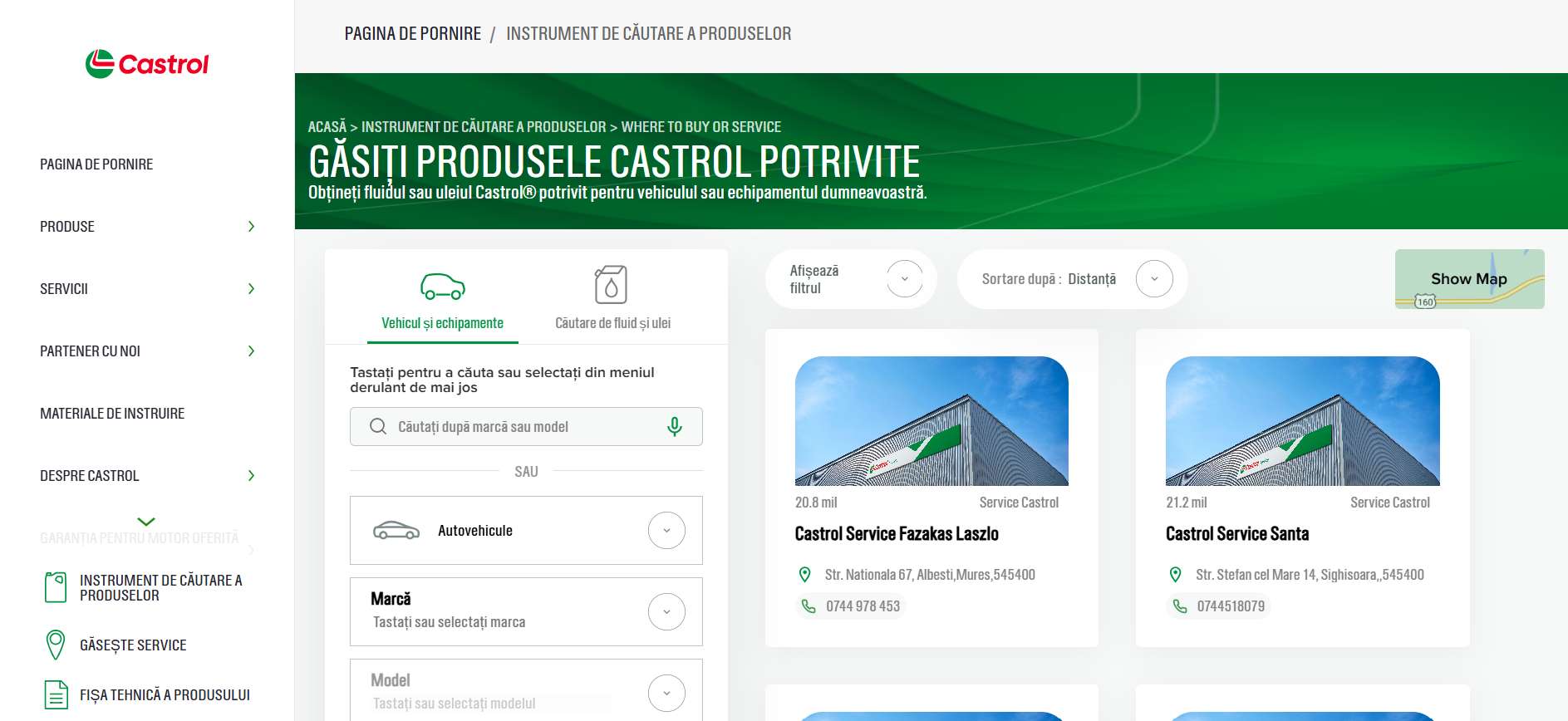
Task: Expand the Produse menu arrow
Action: coord(251,227)
